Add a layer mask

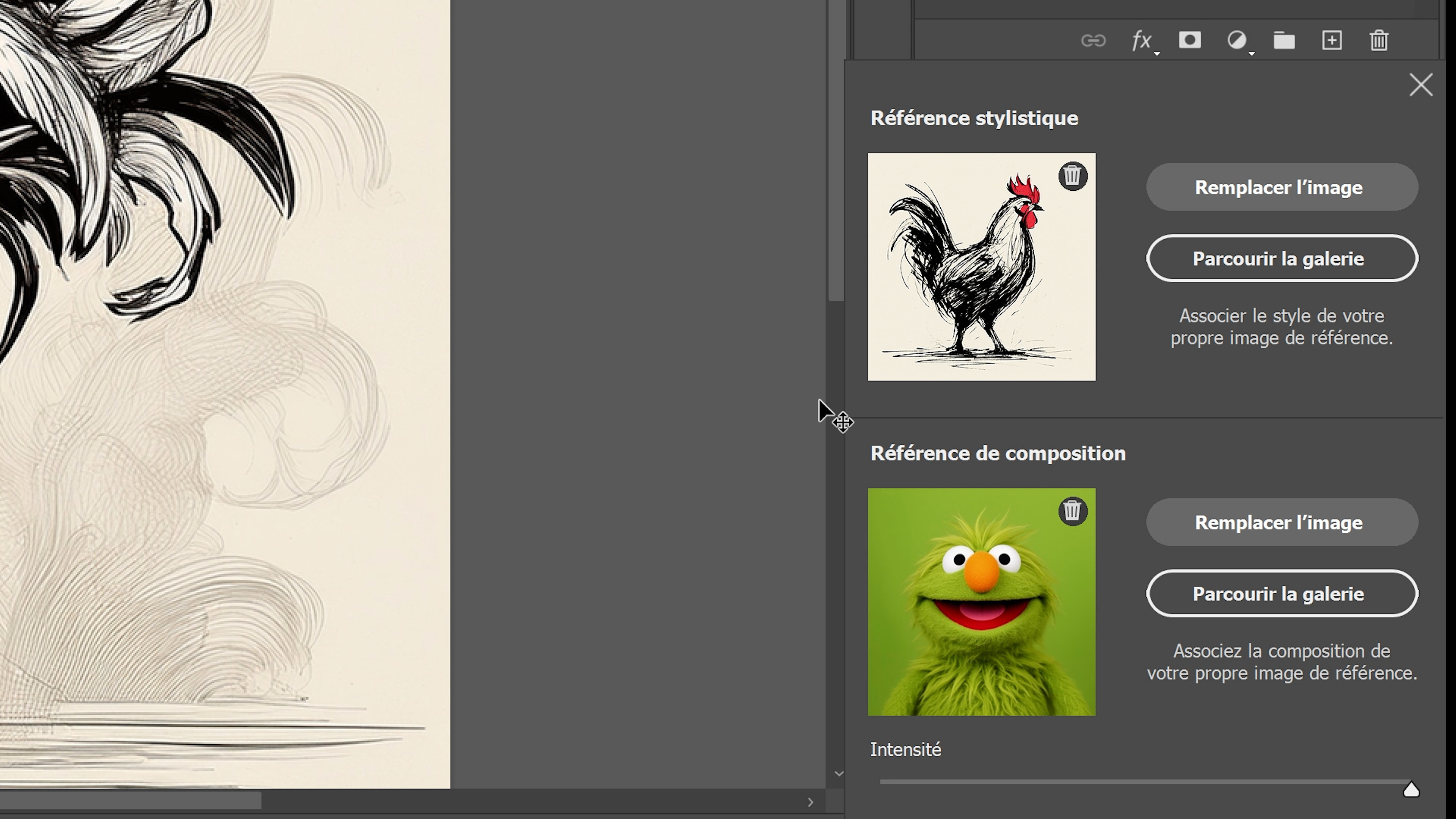point(1190,40)
